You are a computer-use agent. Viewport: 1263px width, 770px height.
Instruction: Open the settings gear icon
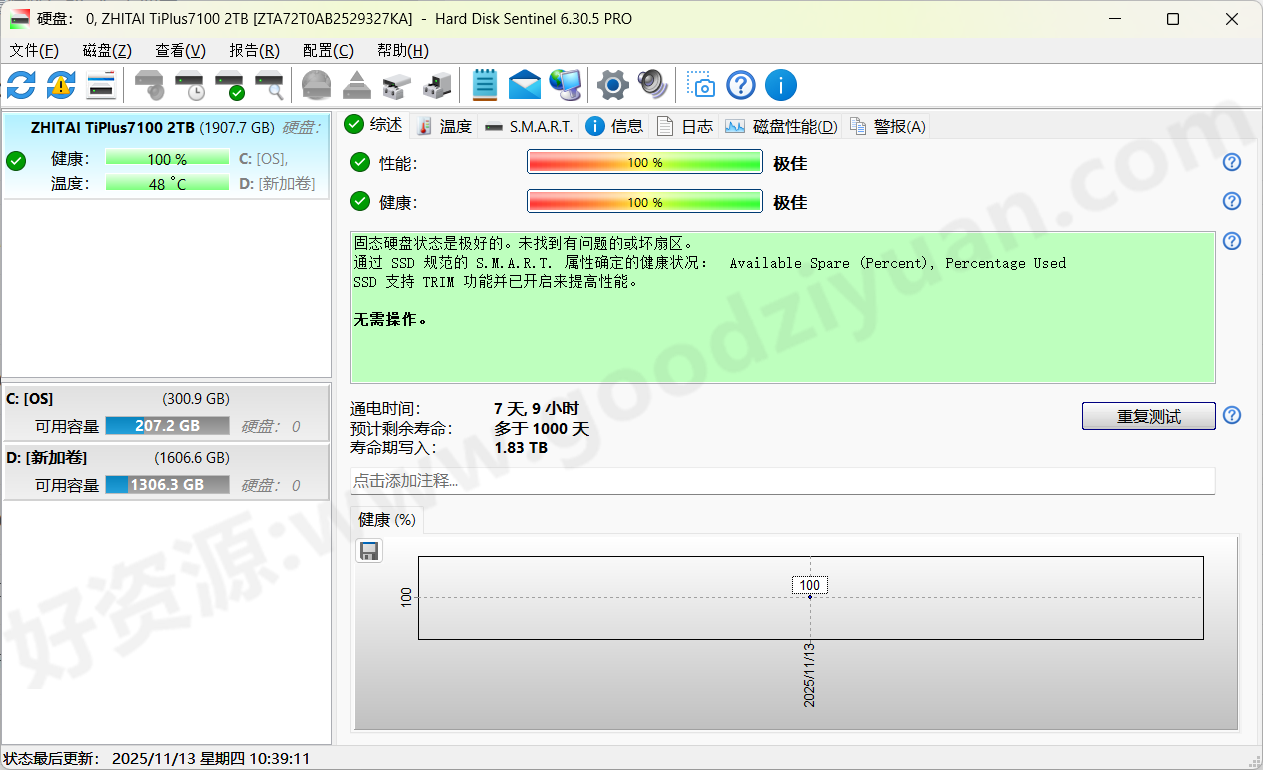point(612,85)
